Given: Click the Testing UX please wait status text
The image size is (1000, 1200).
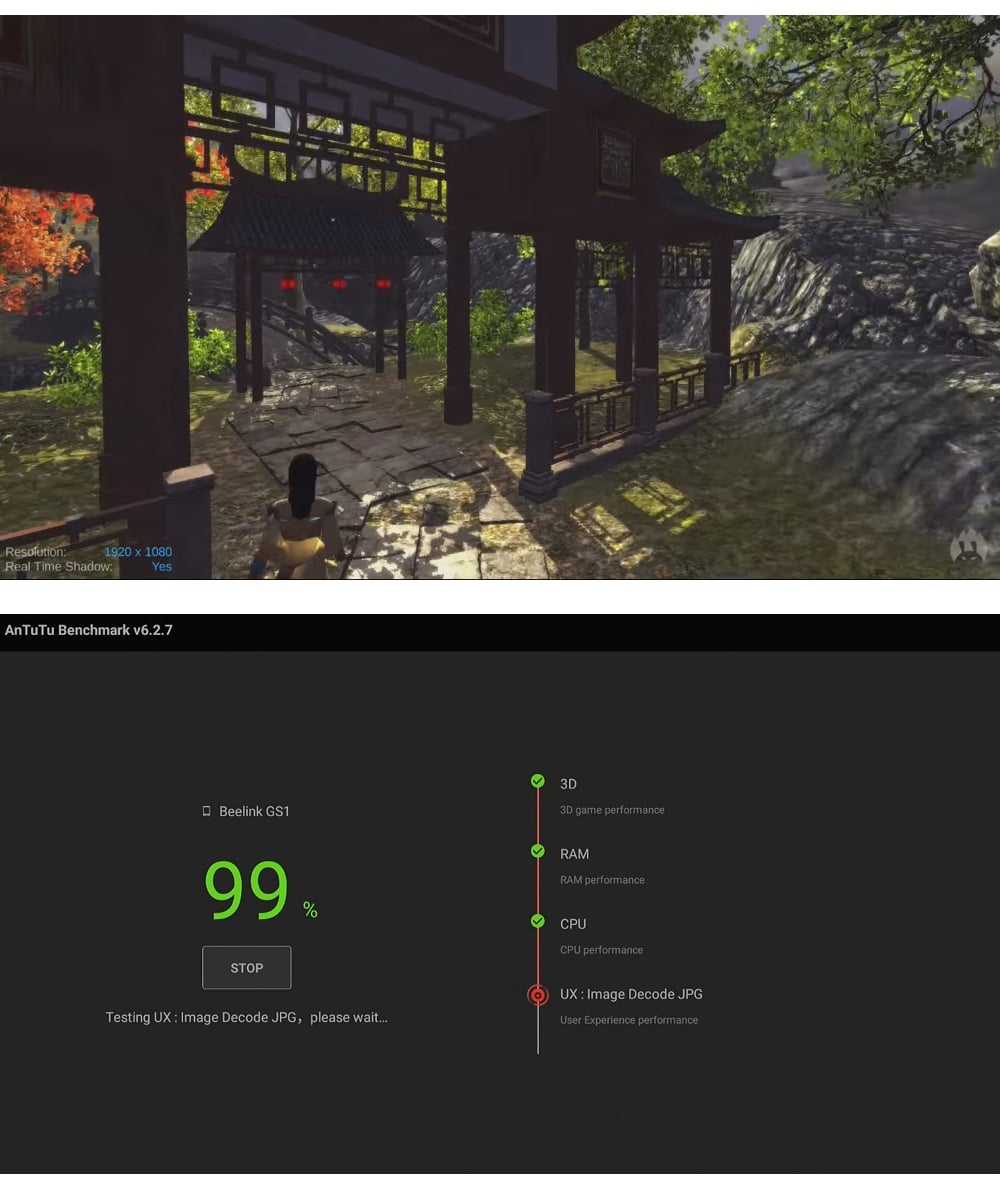Looking at the screenshot, I should click(246, 1017).
